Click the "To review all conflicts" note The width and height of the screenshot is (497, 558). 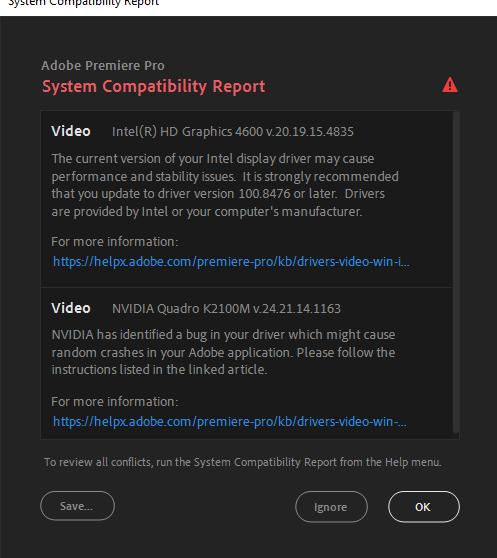[x=243, y=462]
